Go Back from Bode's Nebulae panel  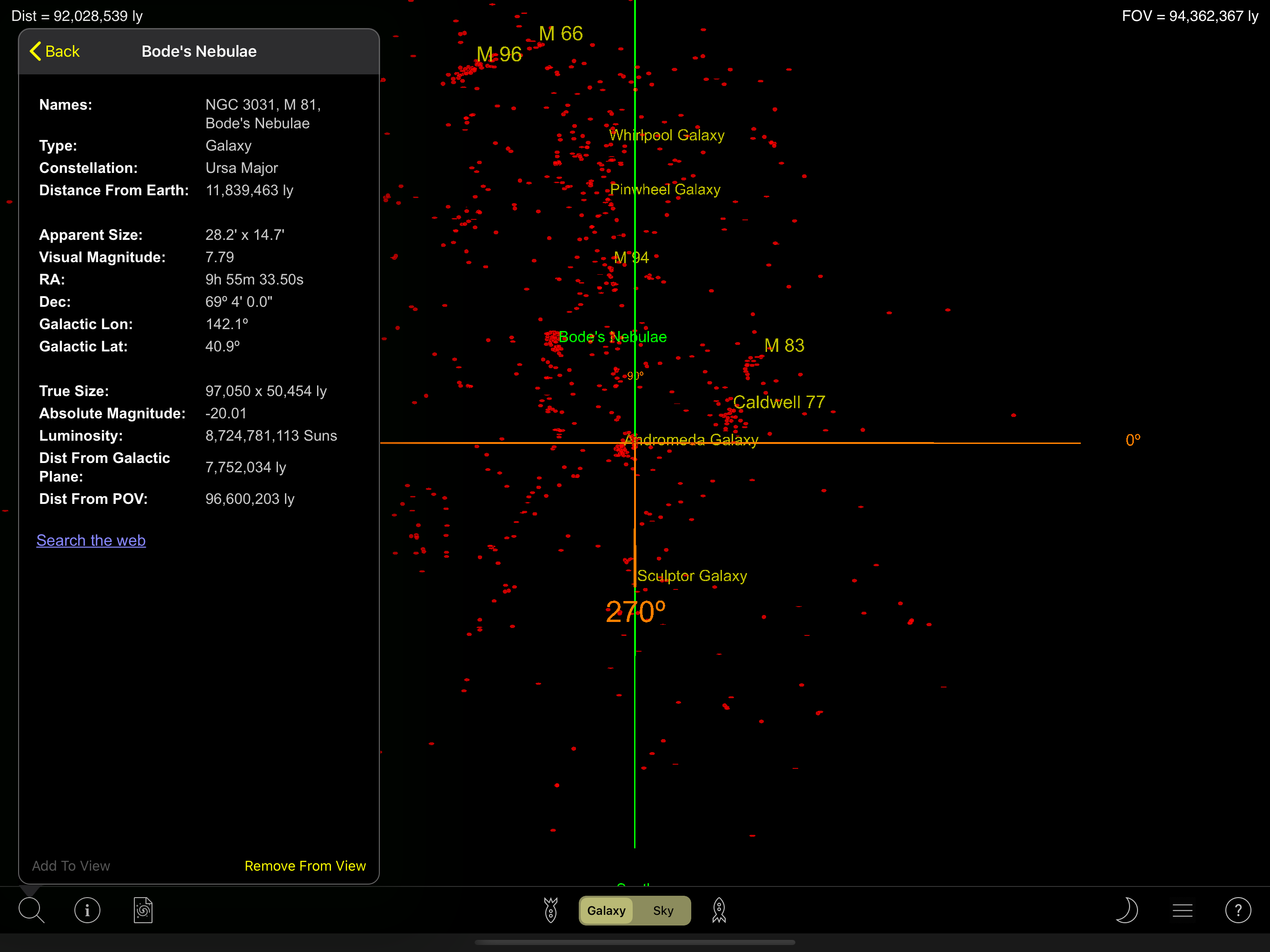pyautogui.click(x=54, y=51)
